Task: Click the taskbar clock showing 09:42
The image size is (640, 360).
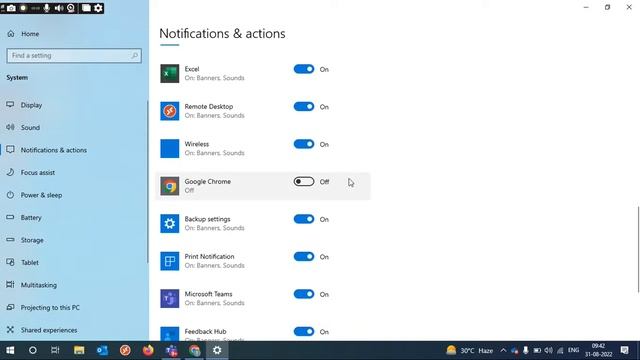Action: [598, 350]
